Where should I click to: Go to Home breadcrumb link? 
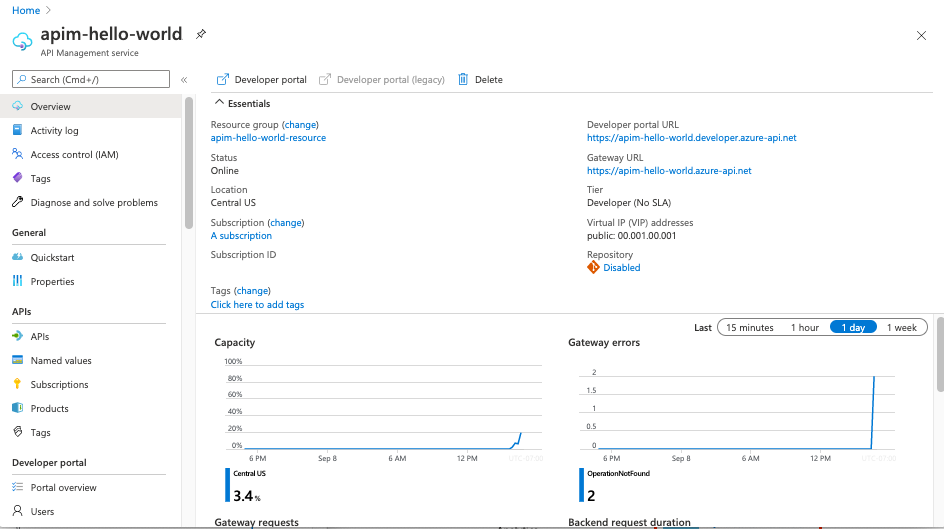tap(26, 10)
